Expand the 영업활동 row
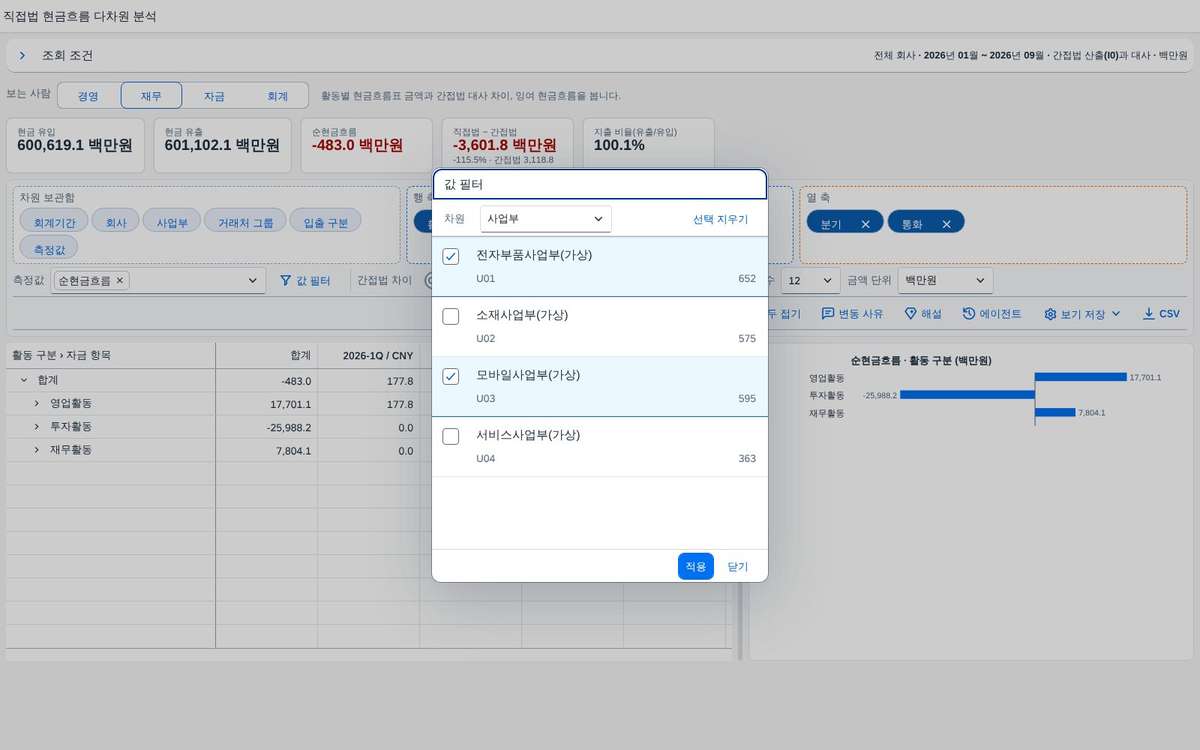Image resolution: width=1200 pixels, height=750 pixels. 37,404
